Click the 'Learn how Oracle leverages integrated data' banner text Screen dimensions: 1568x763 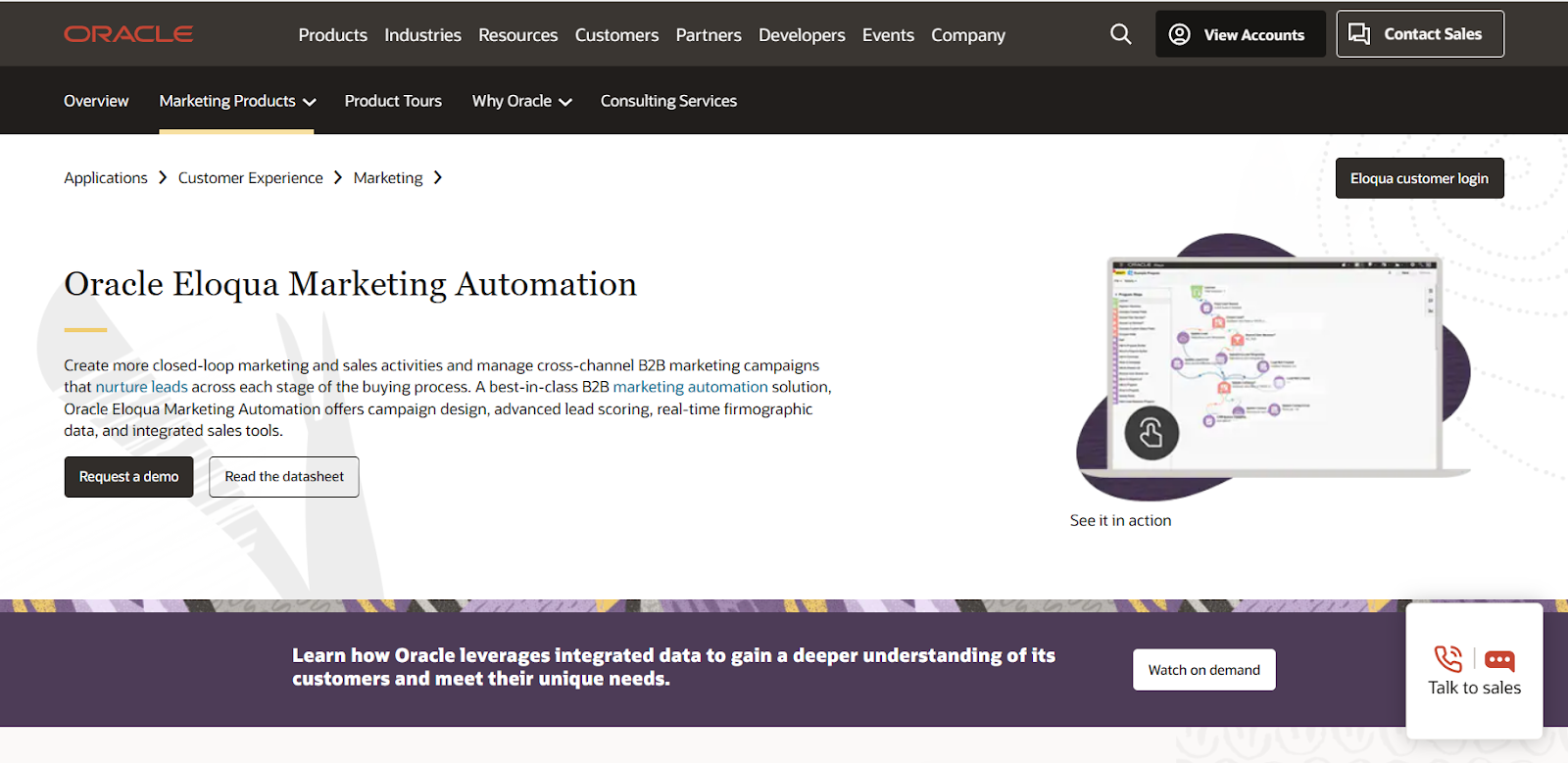point(673,667)
